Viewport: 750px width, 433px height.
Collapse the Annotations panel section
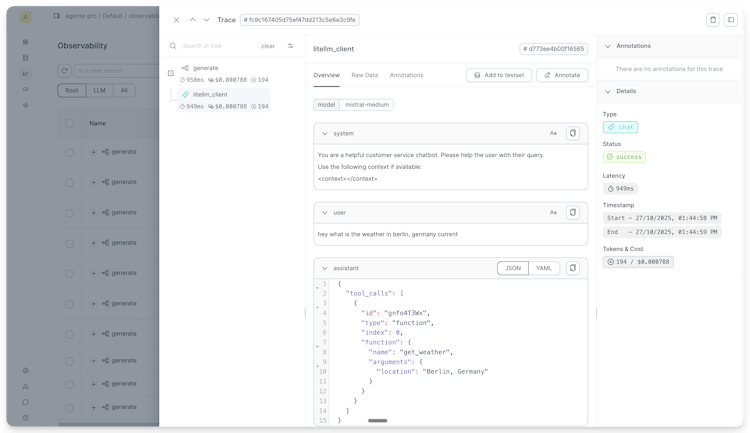pos(608,46)
